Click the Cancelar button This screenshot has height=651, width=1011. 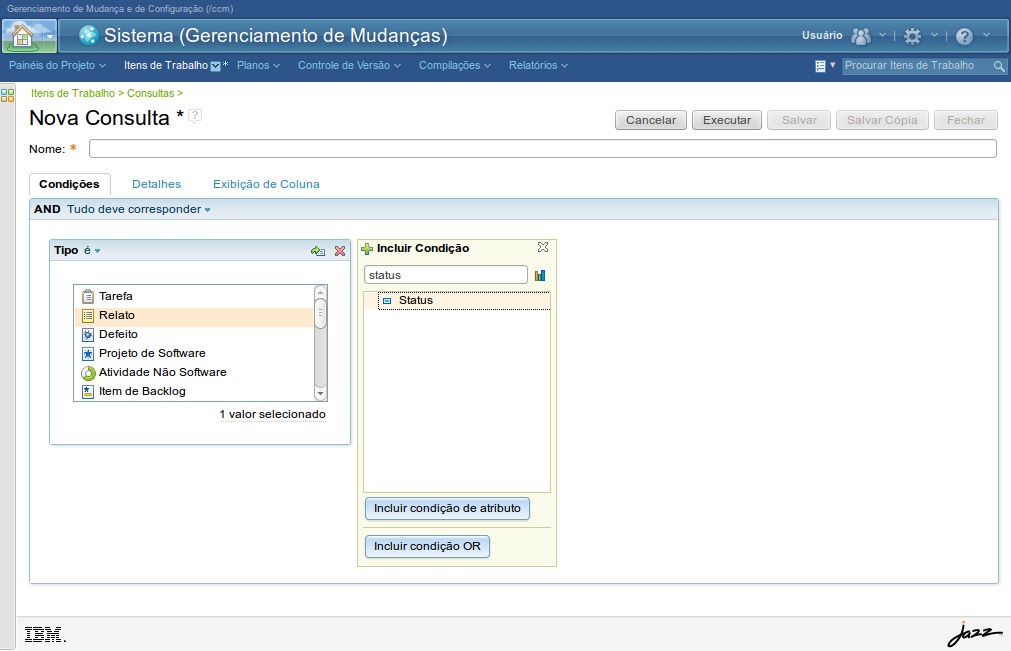(x=651, y=120)
